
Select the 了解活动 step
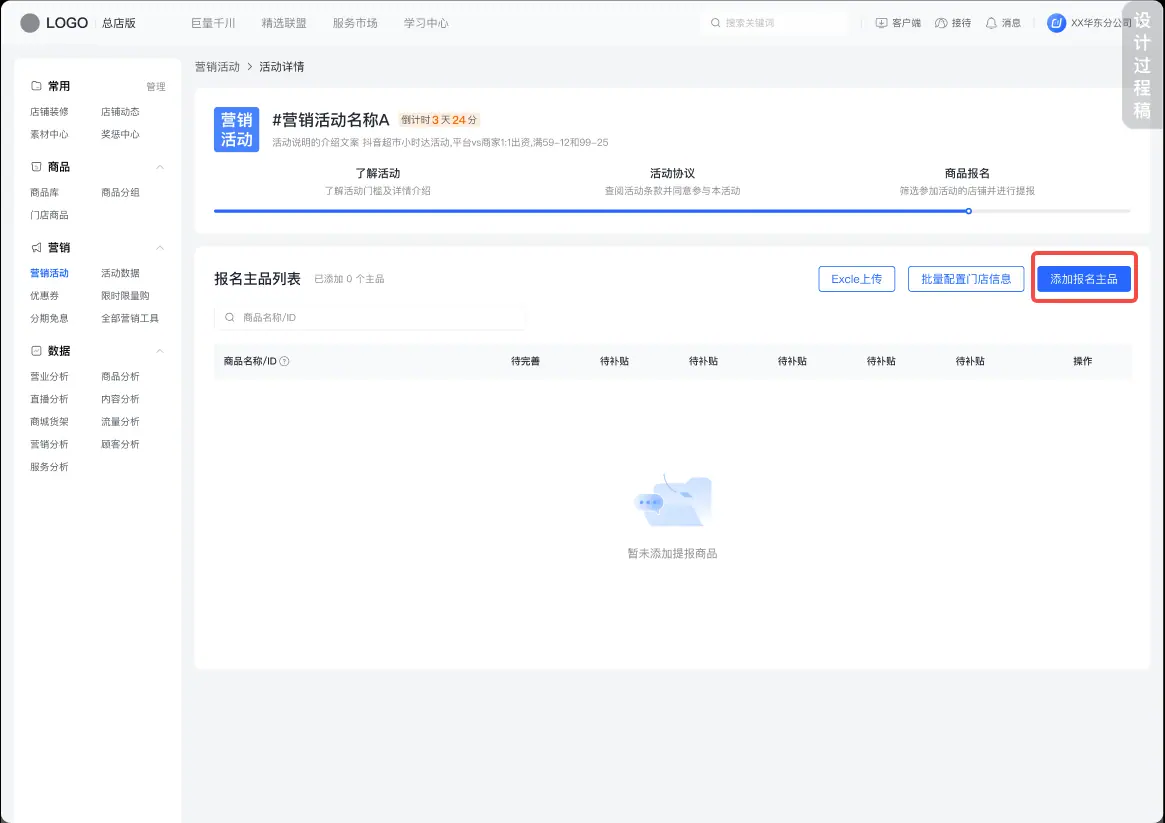[377, 173]
